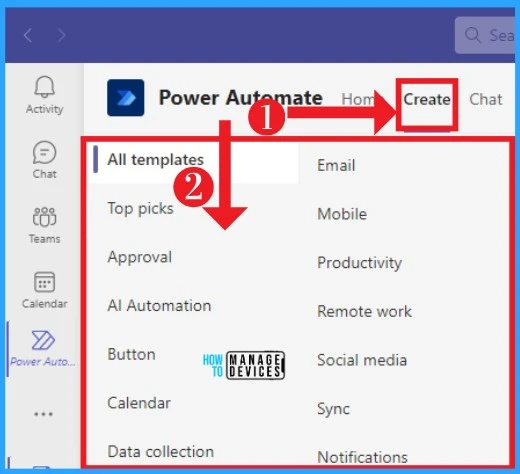The image size is (520, 474).
Task: Select the Calendar template category
Action: [139, 403]
